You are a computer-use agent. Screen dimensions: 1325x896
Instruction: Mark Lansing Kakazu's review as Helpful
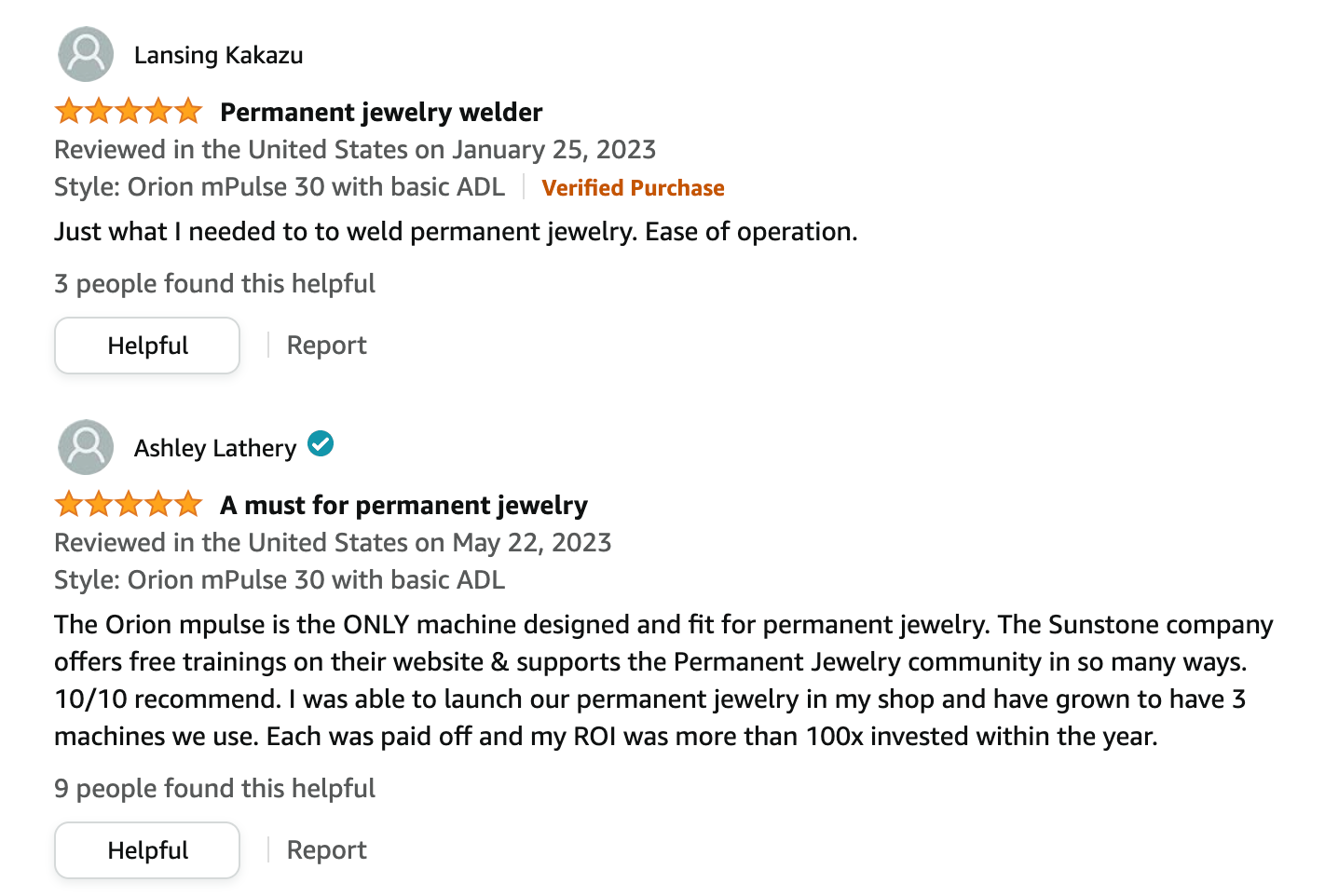click(x=147, y=346)
